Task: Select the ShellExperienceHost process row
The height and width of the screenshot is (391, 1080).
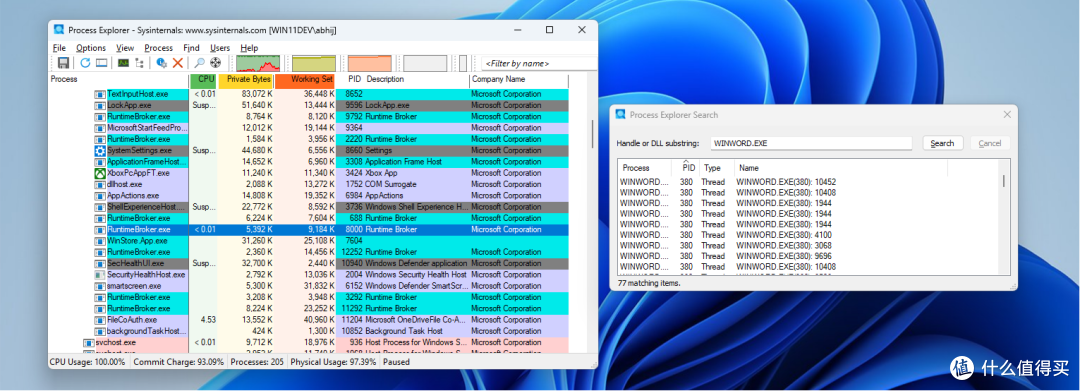Action: (310, 207)
